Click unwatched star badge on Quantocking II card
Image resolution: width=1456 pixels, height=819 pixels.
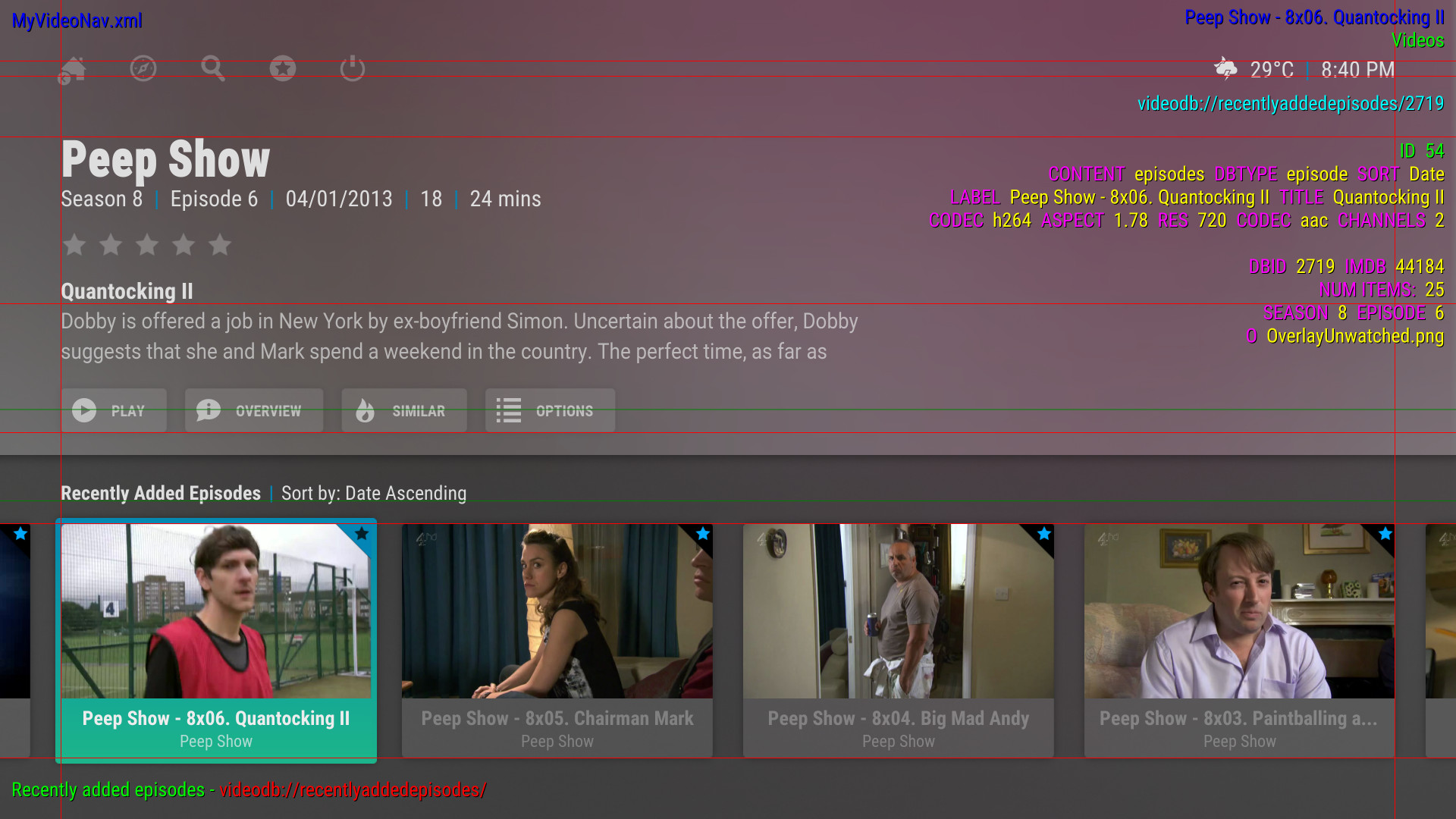[x=362, y=534]
